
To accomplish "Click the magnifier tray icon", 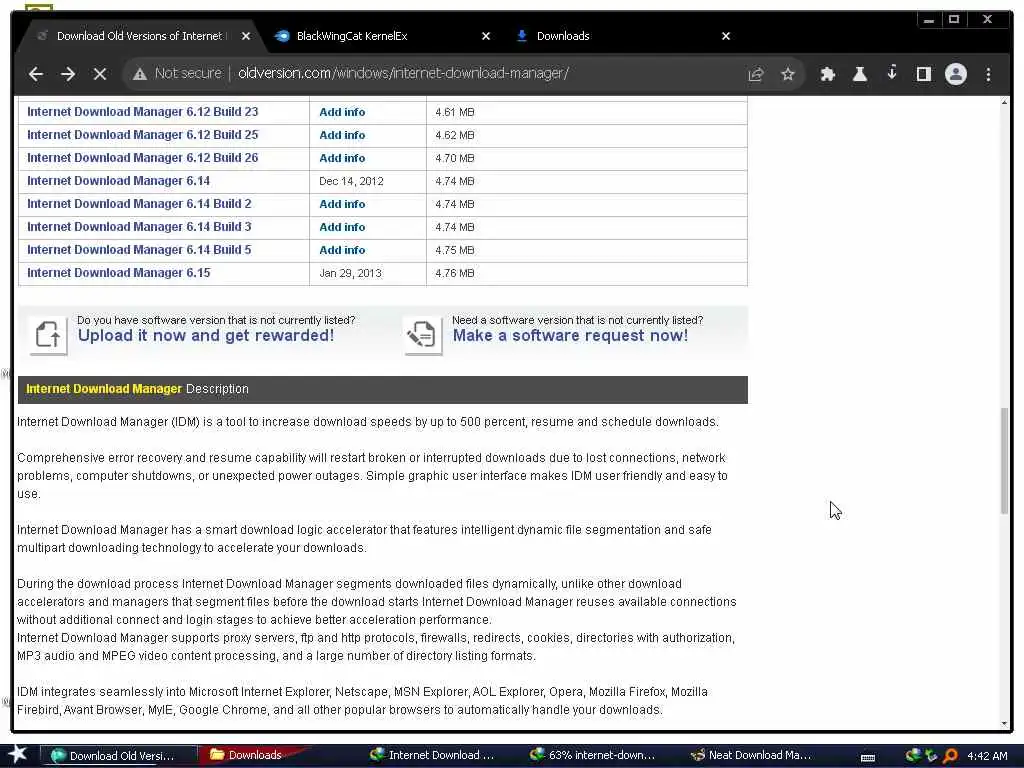I will point(950,756).
